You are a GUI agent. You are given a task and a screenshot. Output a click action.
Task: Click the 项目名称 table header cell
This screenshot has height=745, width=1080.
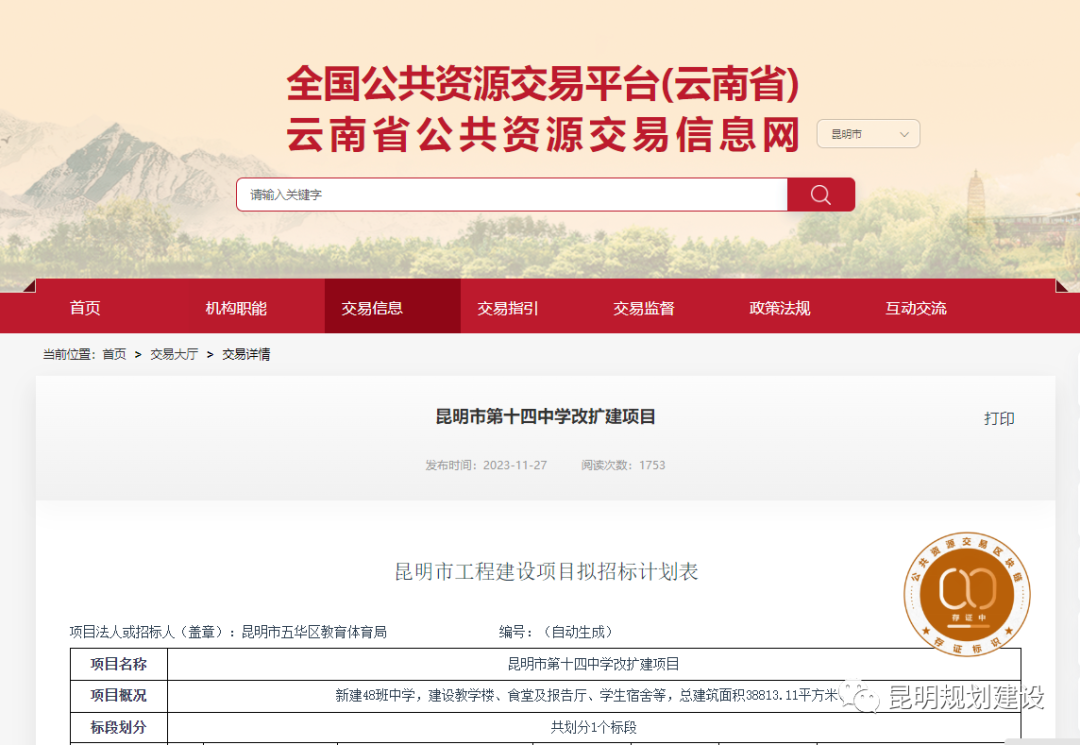pyautogui.click(x=118, y=664)
